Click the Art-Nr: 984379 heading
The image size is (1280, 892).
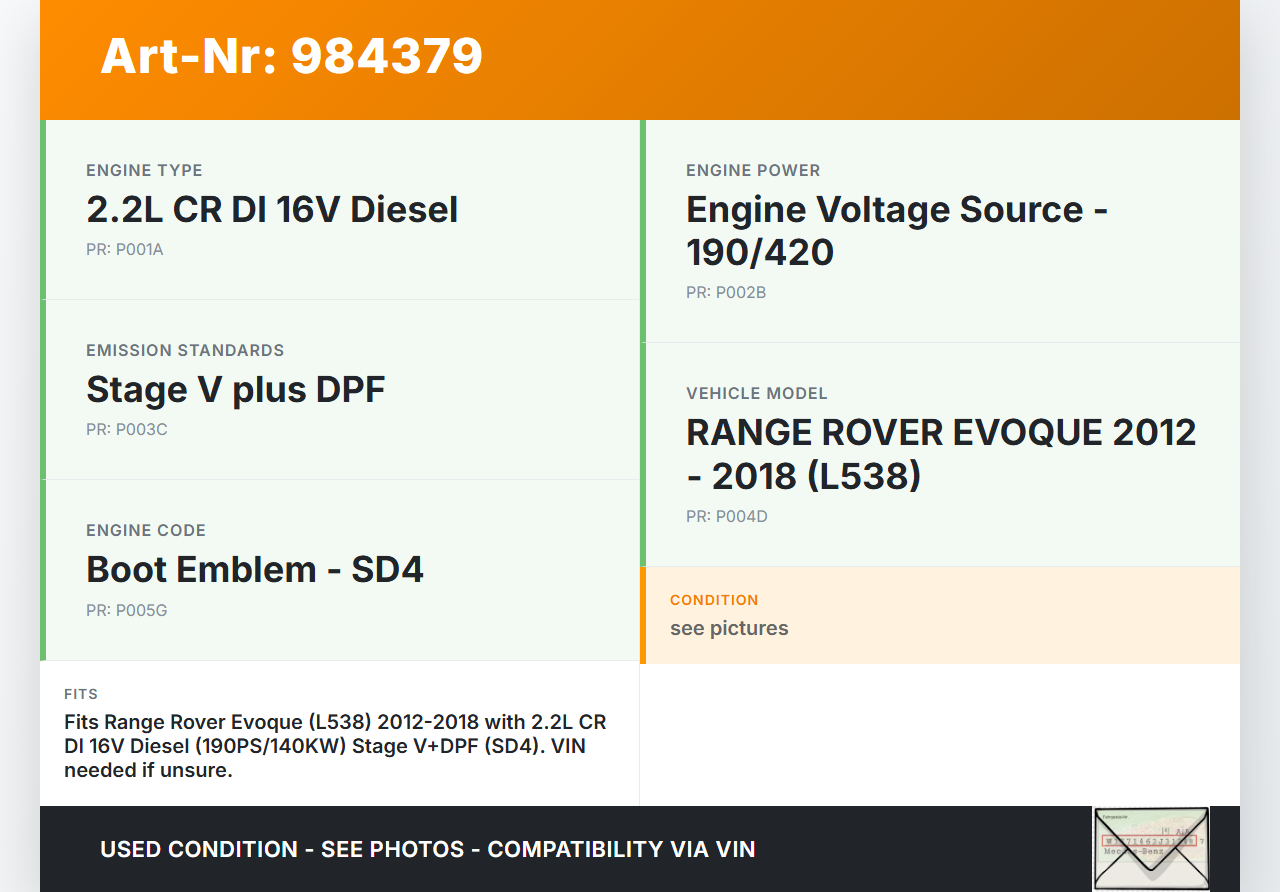point(291,56)
